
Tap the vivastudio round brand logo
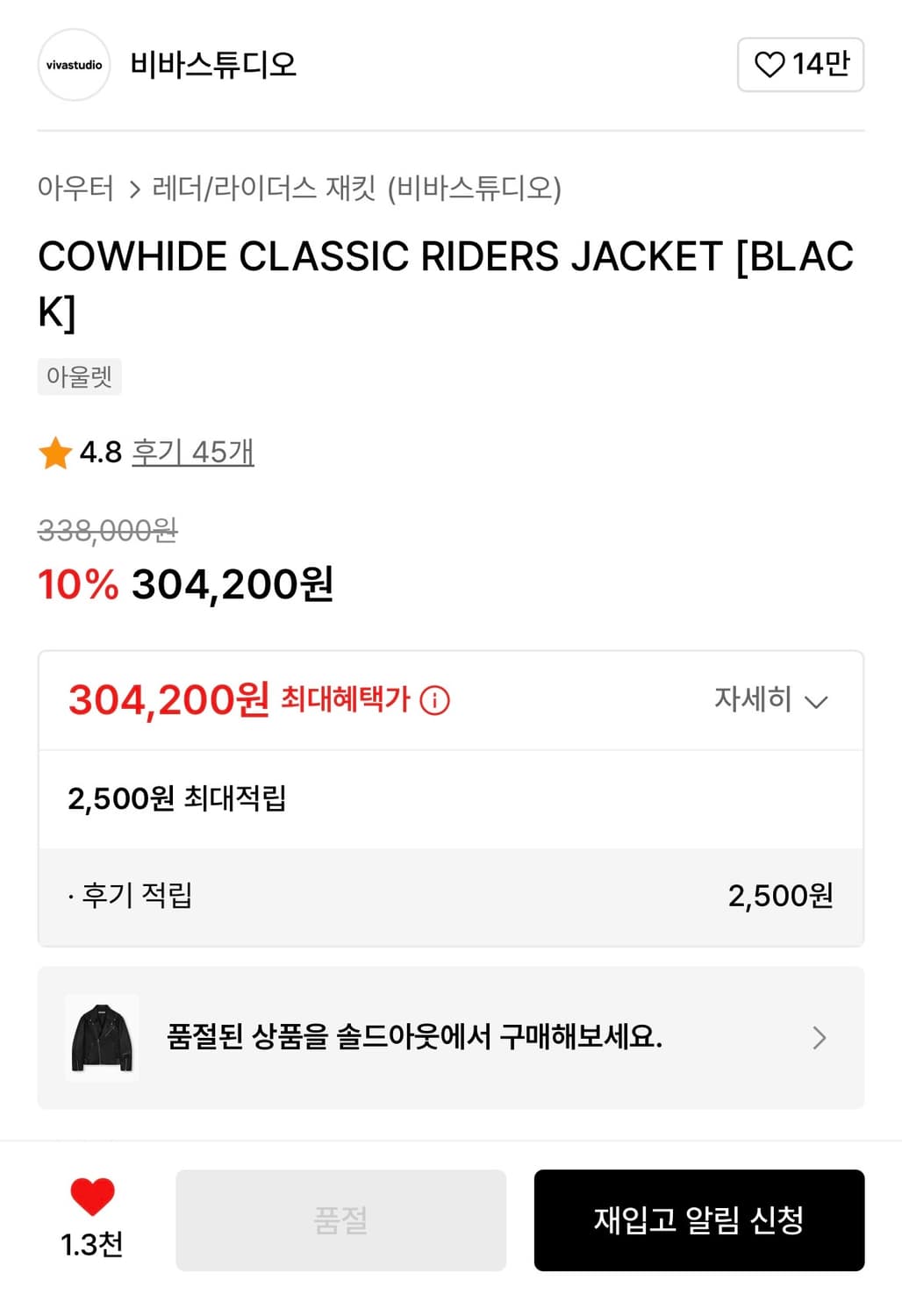click(74, 65)
